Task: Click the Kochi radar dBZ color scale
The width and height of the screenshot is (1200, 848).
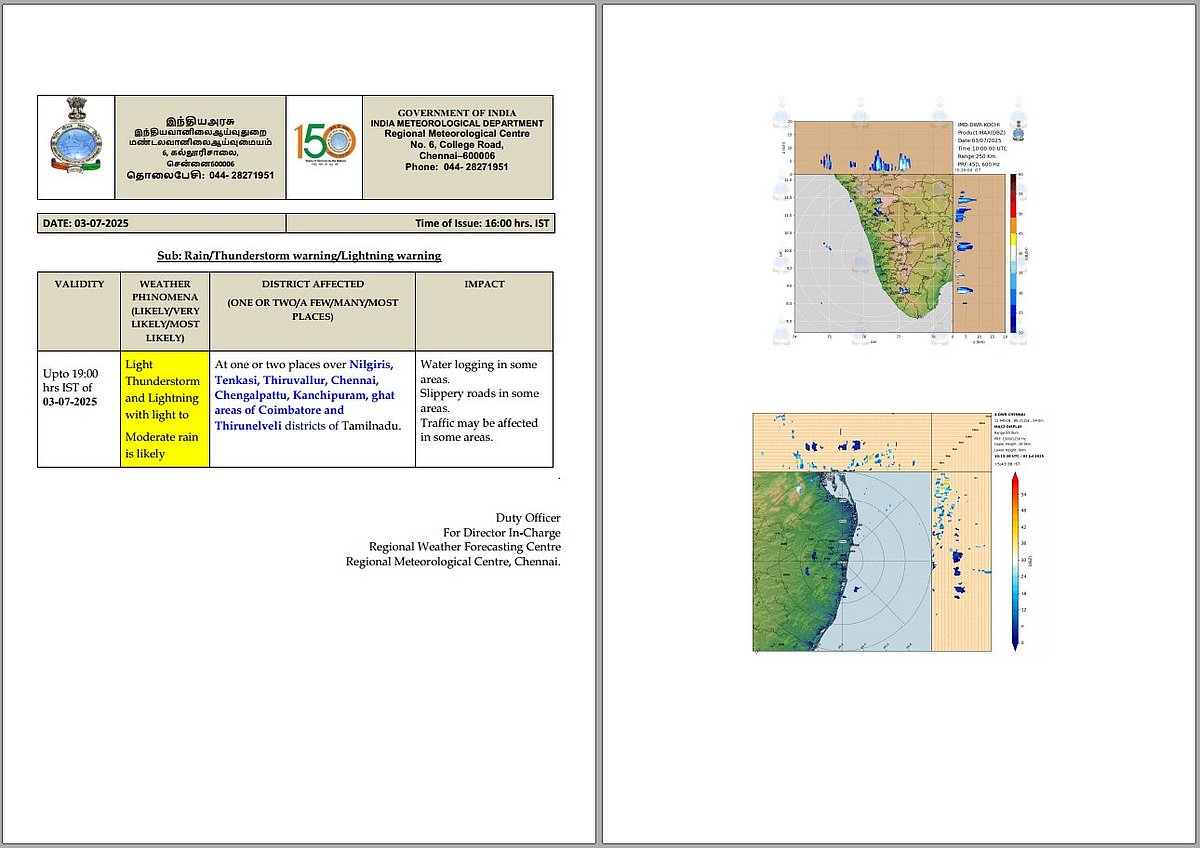Action: click(1013, 253)
